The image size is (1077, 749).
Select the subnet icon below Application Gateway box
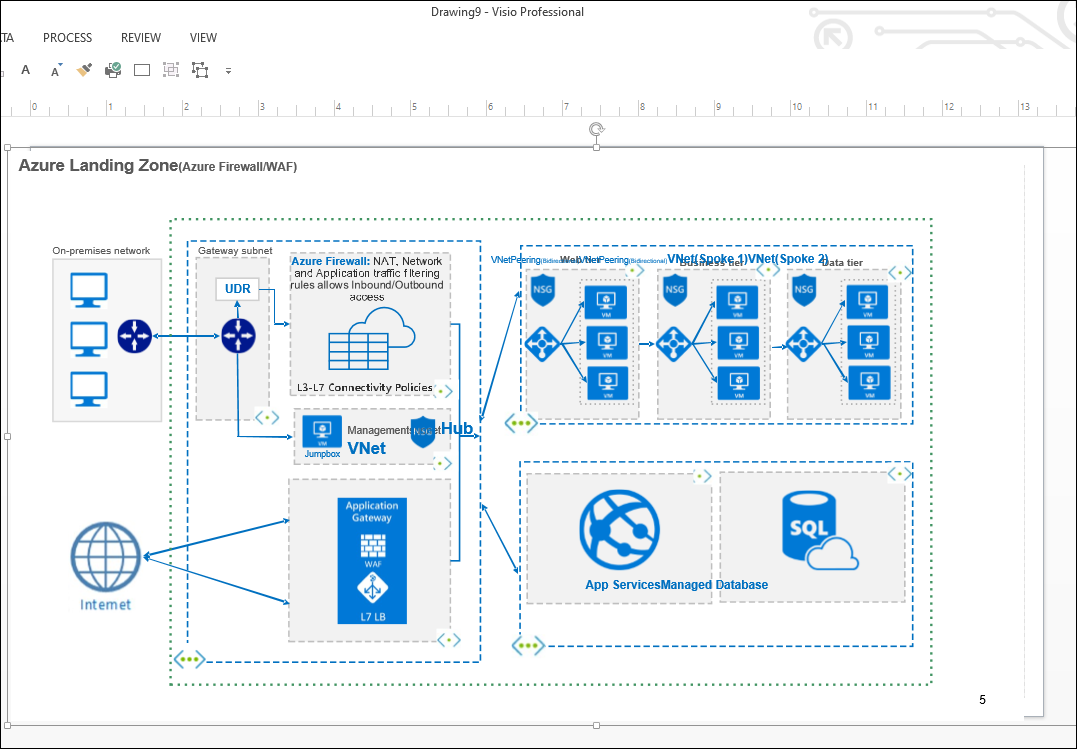[449, 640]
